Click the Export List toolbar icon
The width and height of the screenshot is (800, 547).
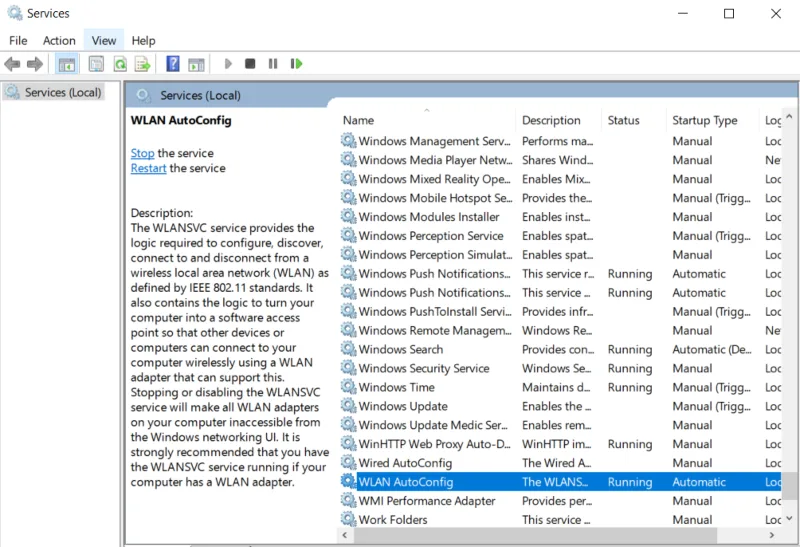coord(143,64)
